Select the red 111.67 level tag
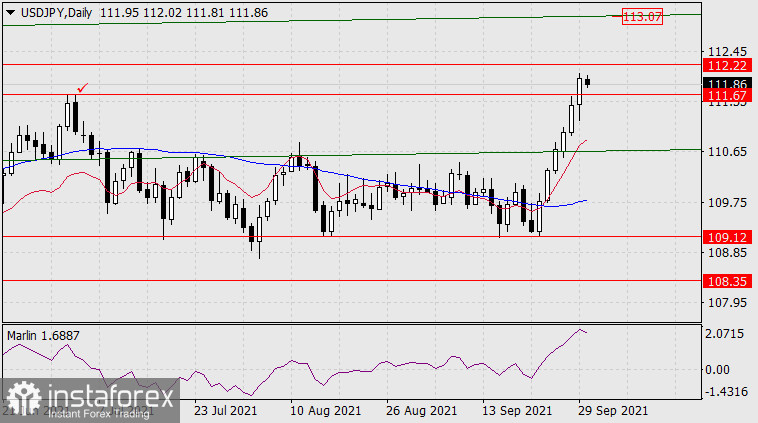 click(726, 96)
